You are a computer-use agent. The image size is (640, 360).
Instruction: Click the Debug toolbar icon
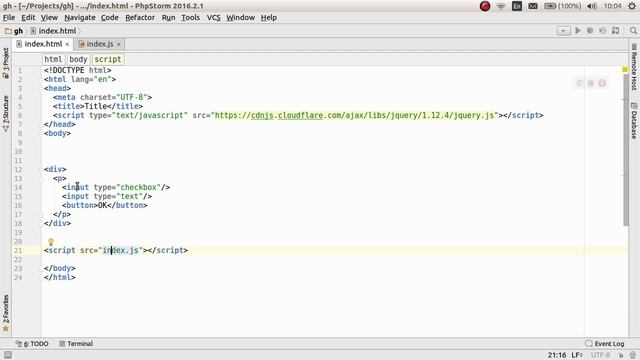tap(590, 31)
